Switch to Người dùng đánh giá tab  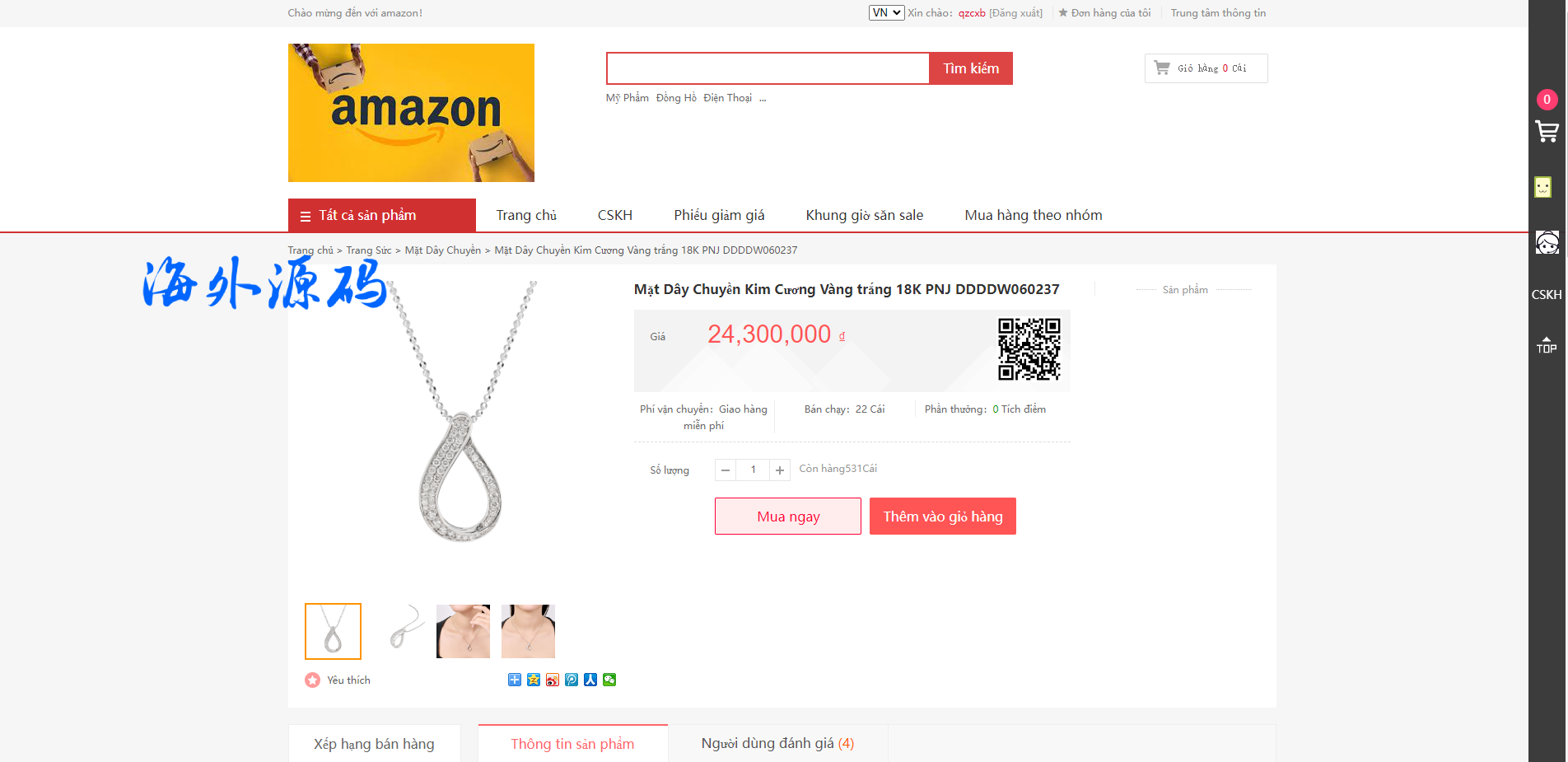777,743
